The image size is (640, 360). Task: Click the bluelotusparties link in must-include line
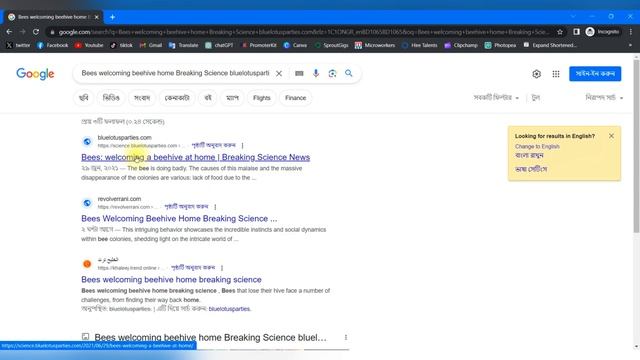(229, 309)
